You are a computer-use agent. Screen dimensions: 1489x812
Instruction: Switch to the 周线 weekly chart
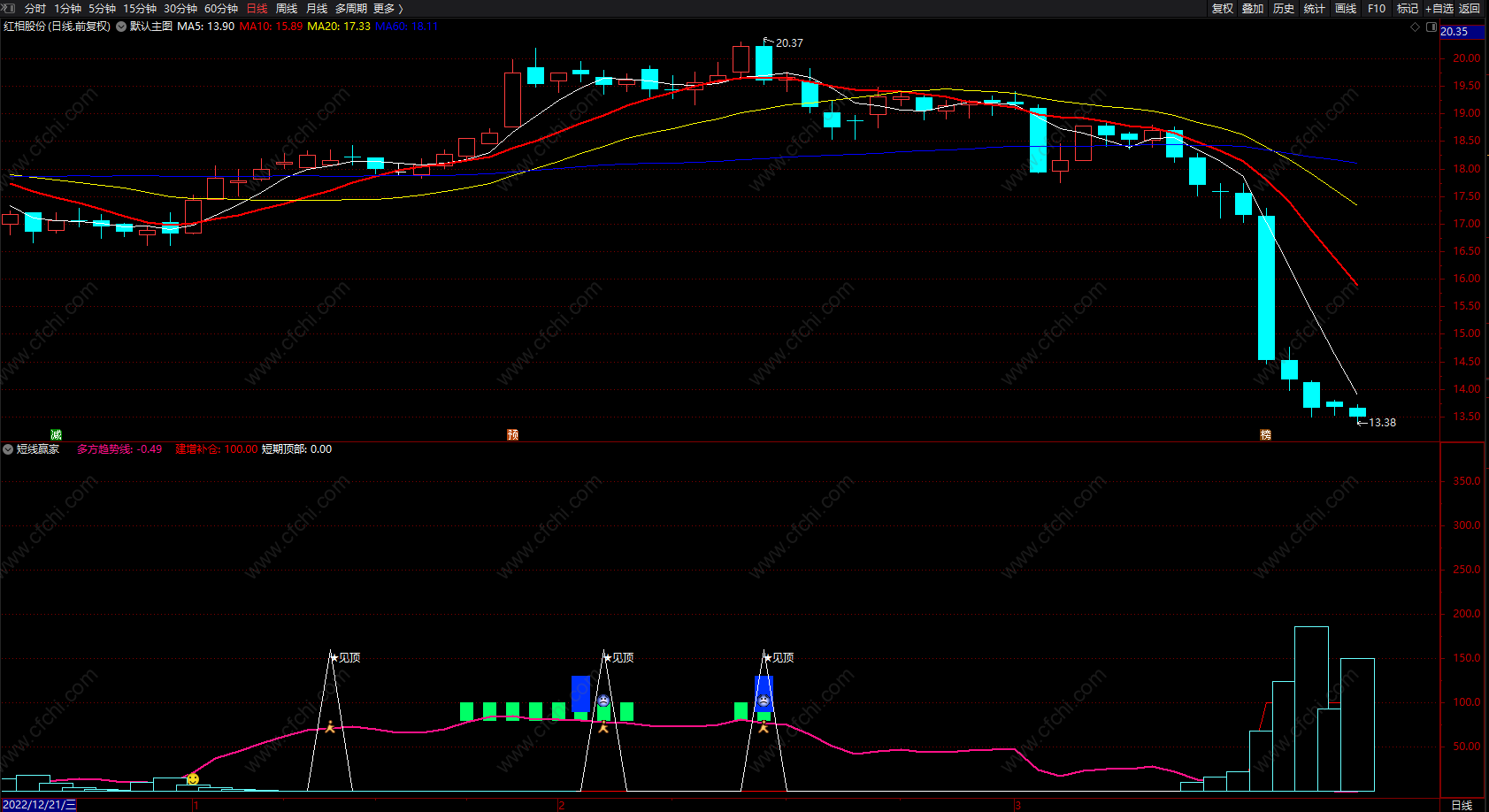pyautogui.click(x=287, y=9)
